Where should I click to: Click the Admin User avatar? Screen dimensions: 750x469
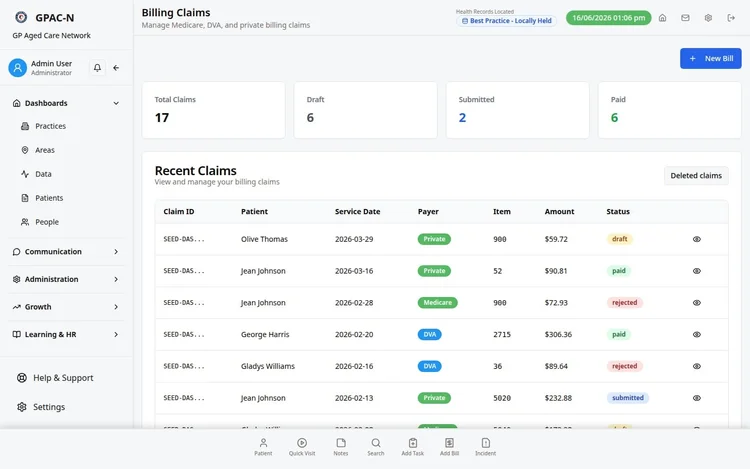click(18, 68)
